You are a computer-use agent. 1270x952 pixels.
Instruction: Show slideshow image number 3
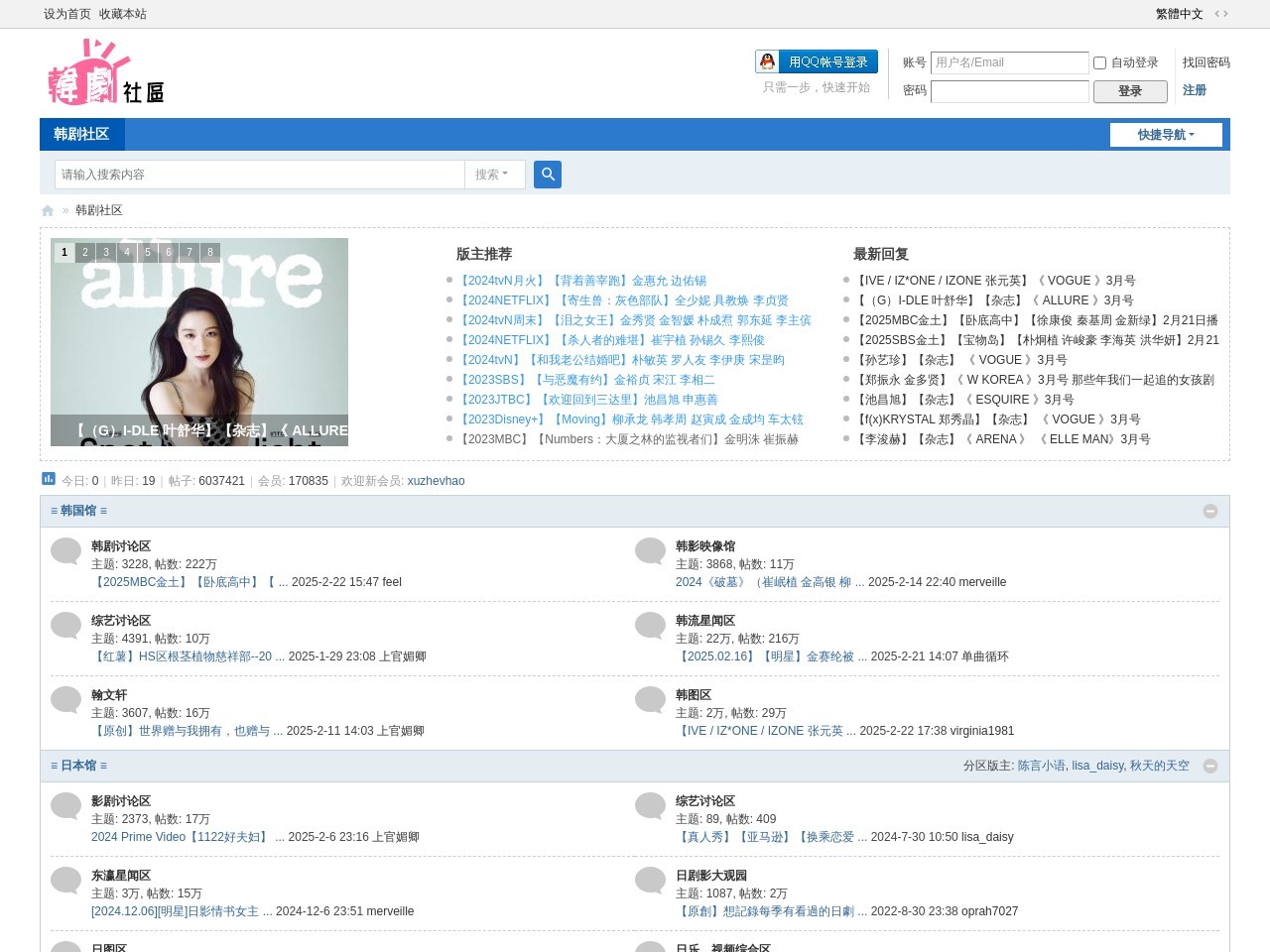click(x=106, y=252)
